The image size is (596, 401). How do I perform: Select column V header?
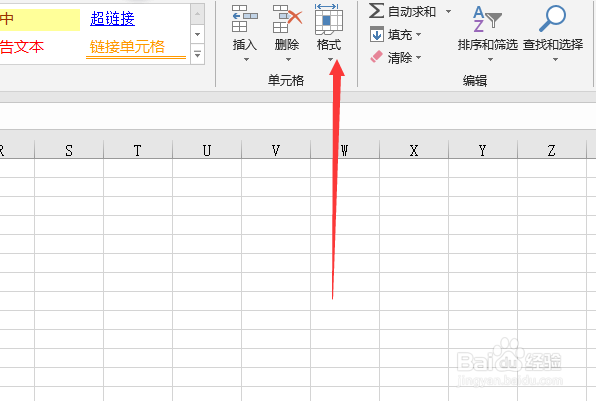[x=276, y=150]
